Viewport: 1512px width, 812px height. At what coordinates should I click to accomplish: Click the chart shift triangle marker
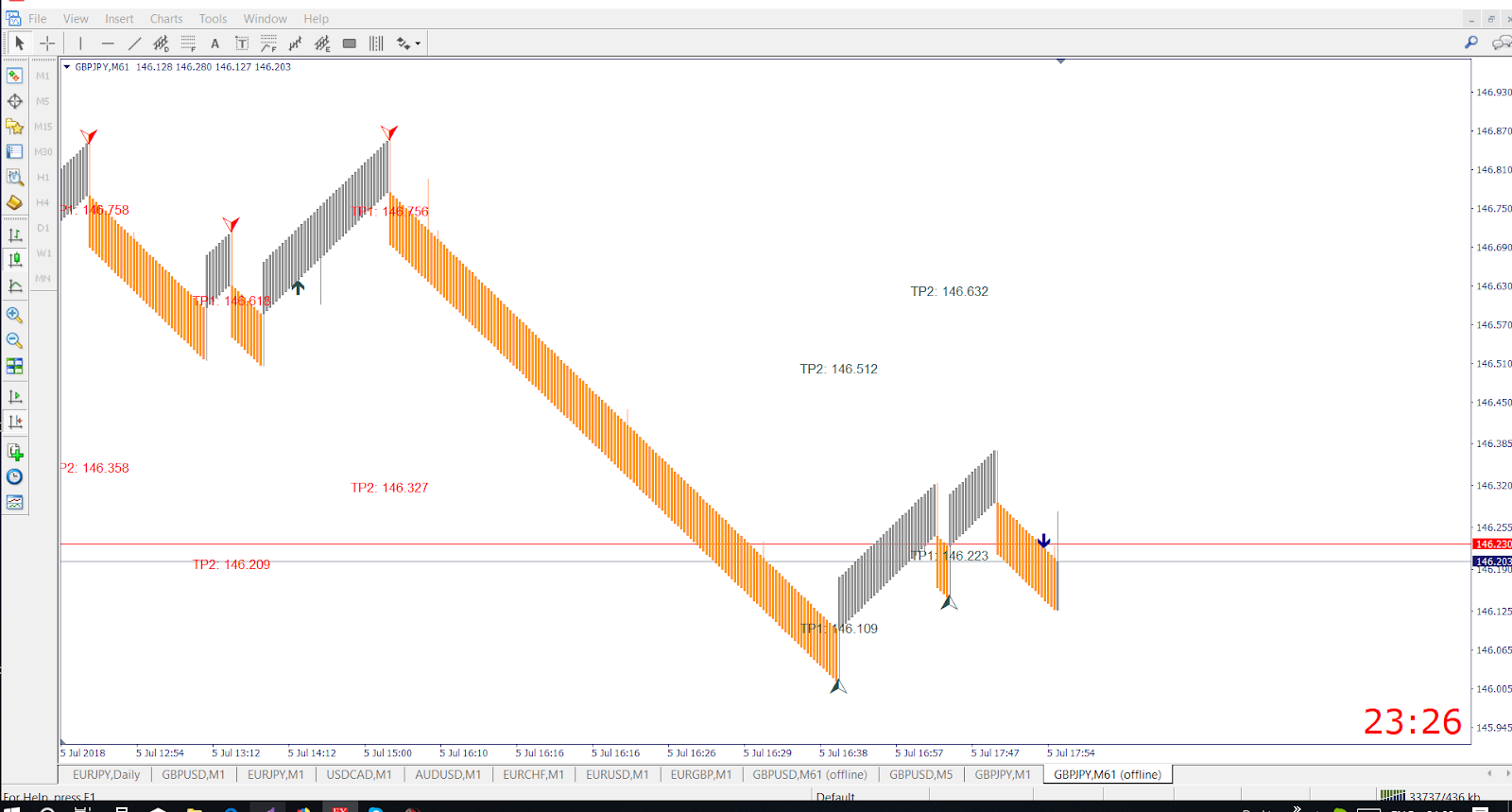tap(1060, 61)
